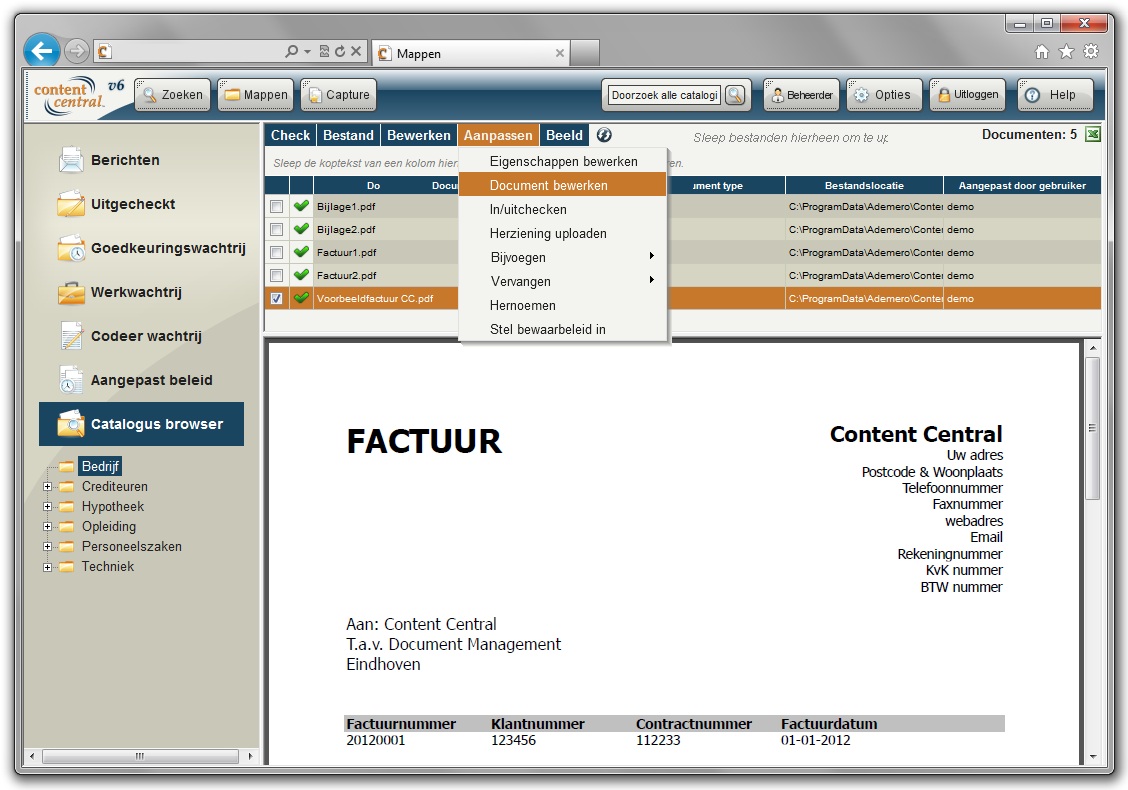
Task: Click the flash icon next to Beeld
Action: [x=604, y=135]
